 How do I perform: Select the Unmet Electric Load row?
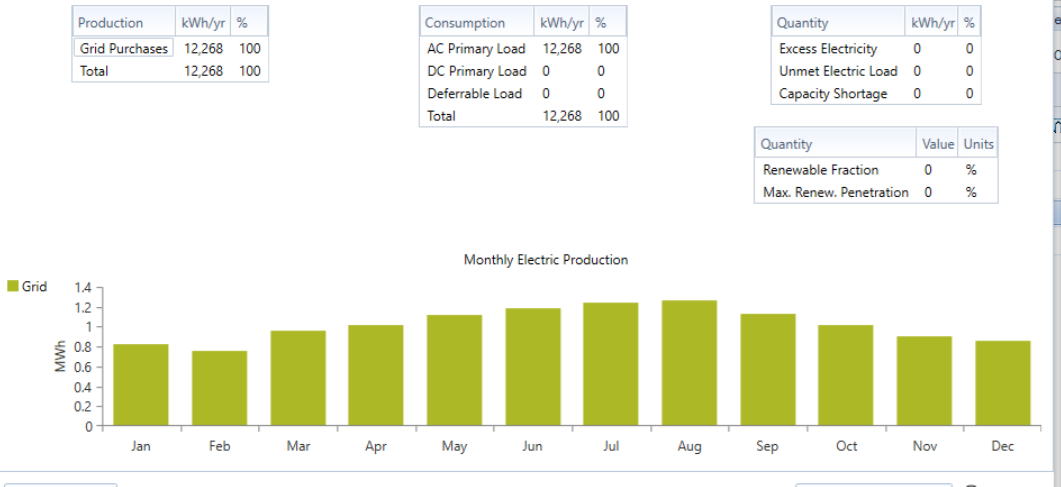876,71
